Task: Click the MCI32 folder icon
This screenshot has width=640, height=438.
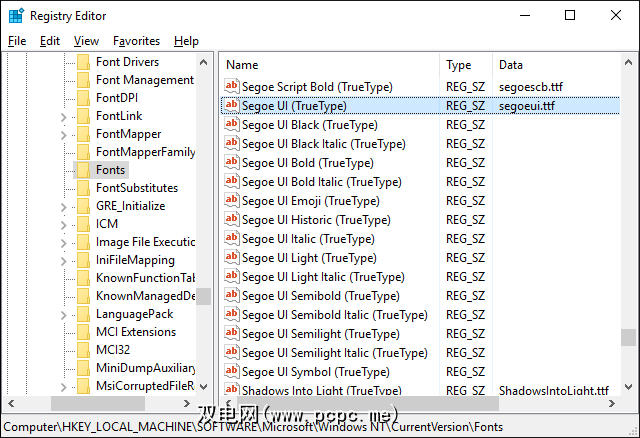Action: 83,350
